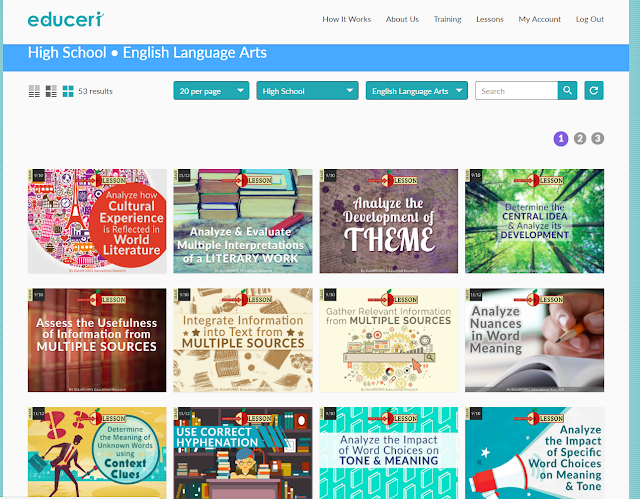This screenshot has width=640, height=499.
Task: Open the Lessons menu item
Action: click(490, 19)
